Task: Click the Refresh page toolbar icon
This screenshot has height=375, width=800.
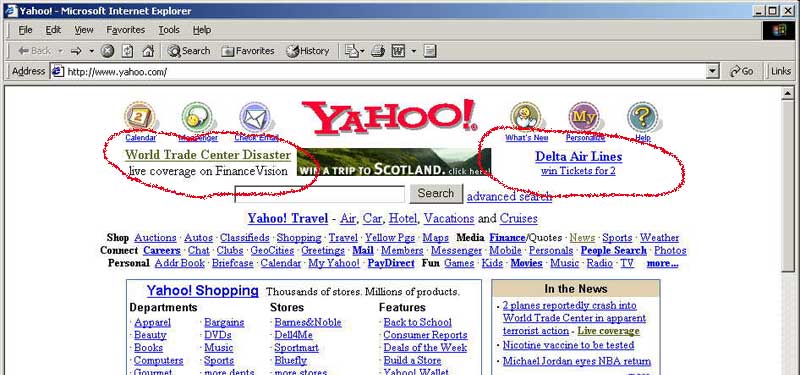Action: pos(128,51)
